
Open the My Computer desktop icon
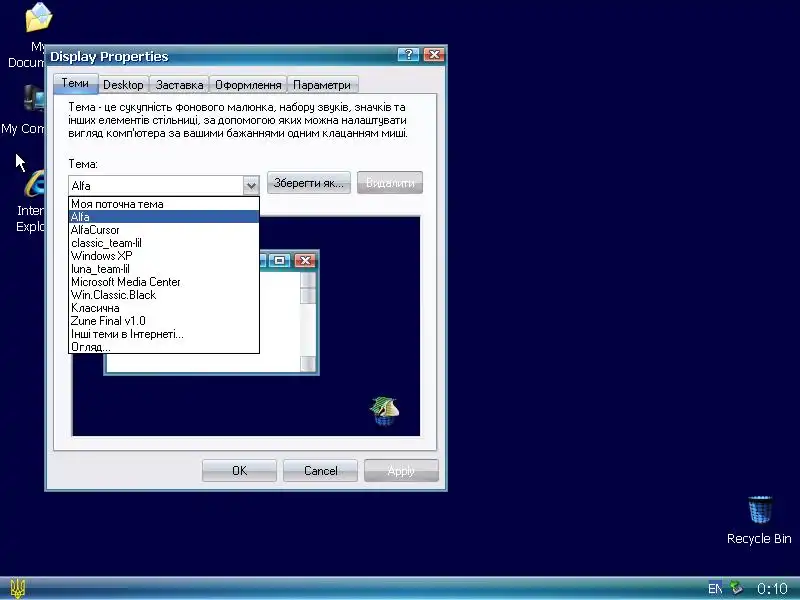pos(33,99)
